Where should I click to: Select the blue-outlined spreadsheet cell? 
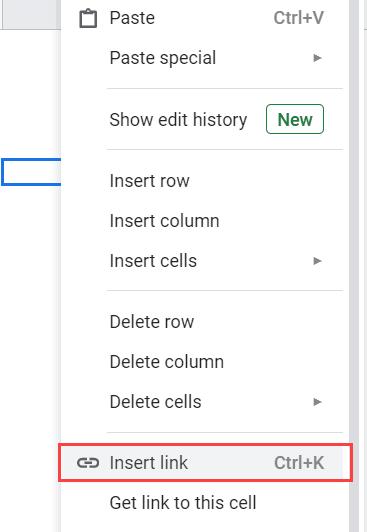point(31,172)
